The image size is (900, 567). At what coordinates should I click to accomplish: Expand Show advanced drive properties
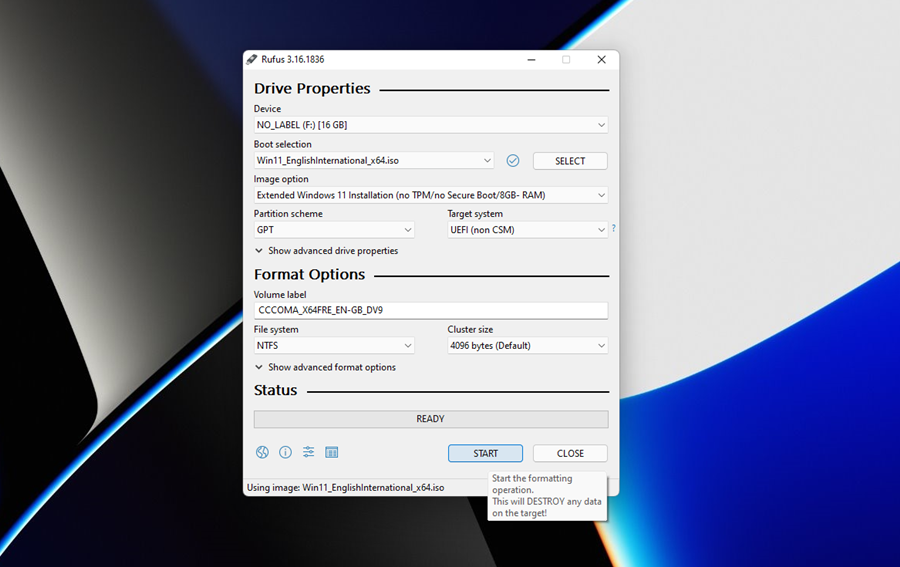[326, 251]
